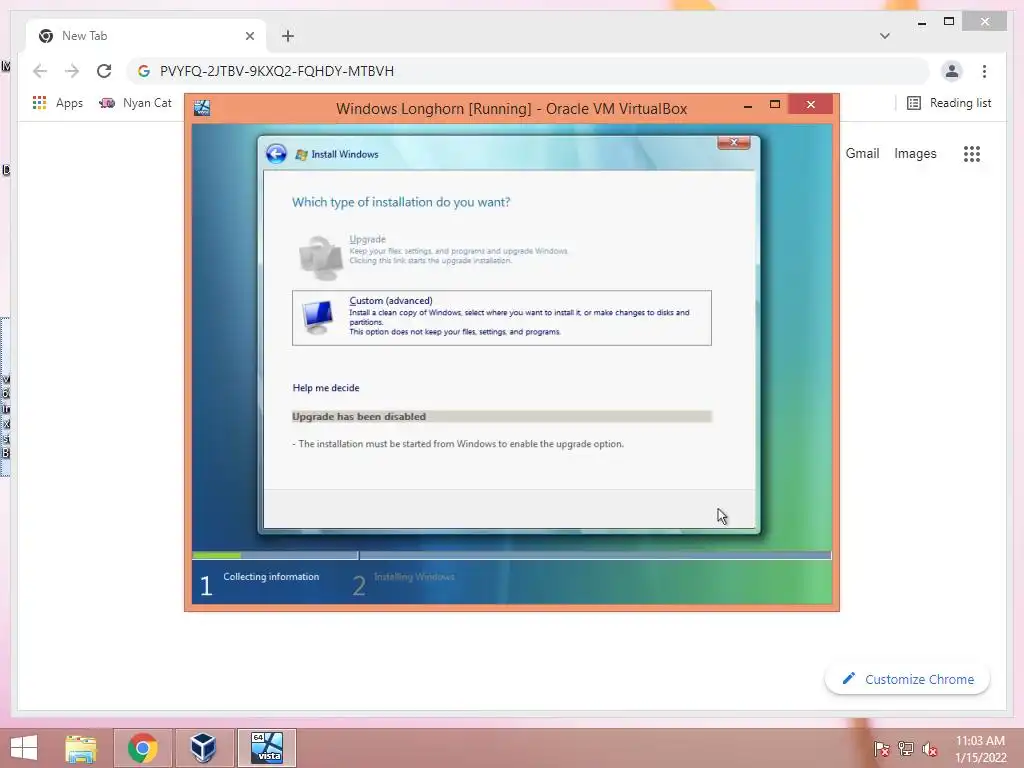Select the New Tab tab

pyautogui.click(x=146, y=36)
